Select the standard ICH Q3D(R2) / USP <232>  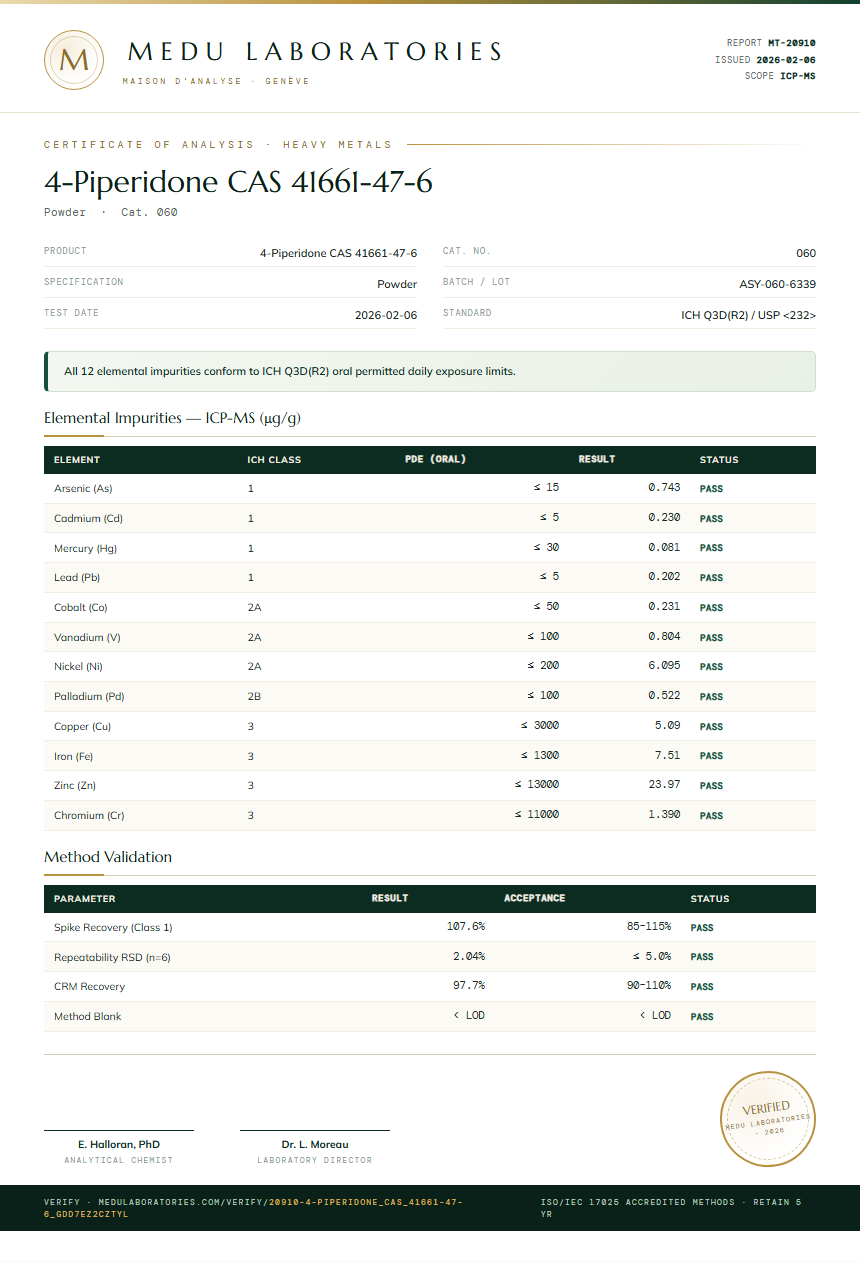coord(748,315)
